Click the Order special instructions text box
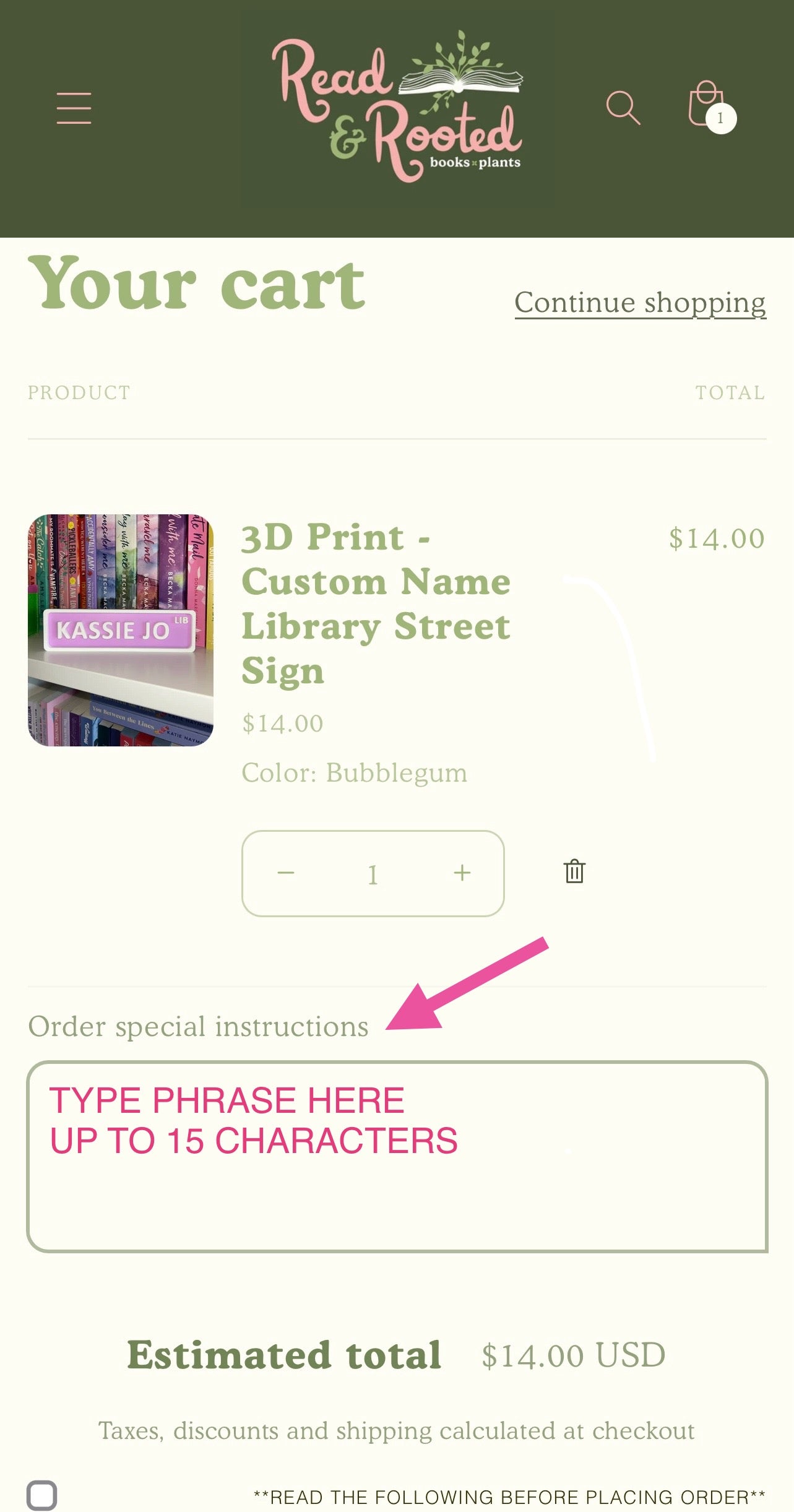The width and height of the screenshot is (794, 1512). click(397, 1157)
